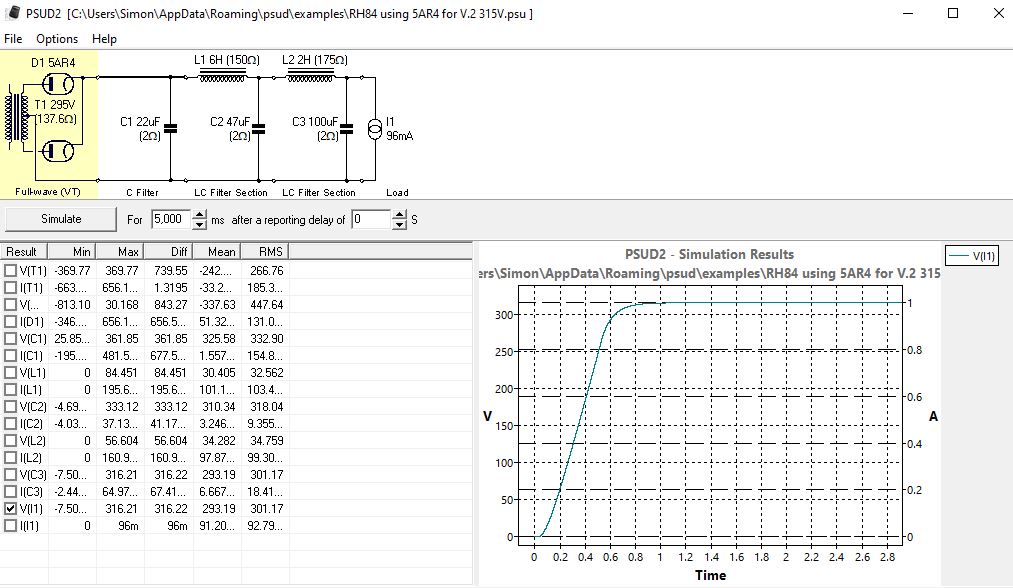Enable the I(T1) result checkbox
This screenshot has height=588, width=1013.
point(10,288)
